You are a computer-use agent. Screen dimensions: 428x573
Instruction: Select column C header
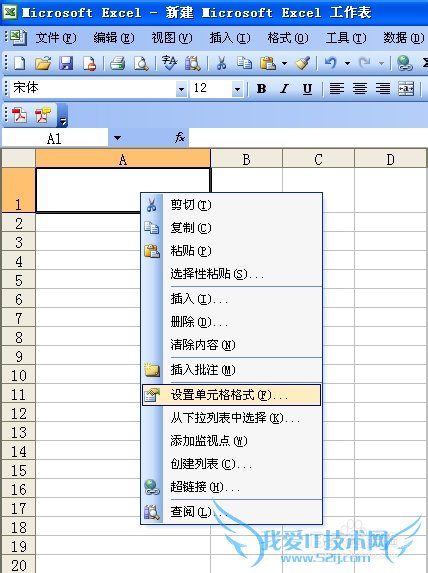tap(318, 159)
